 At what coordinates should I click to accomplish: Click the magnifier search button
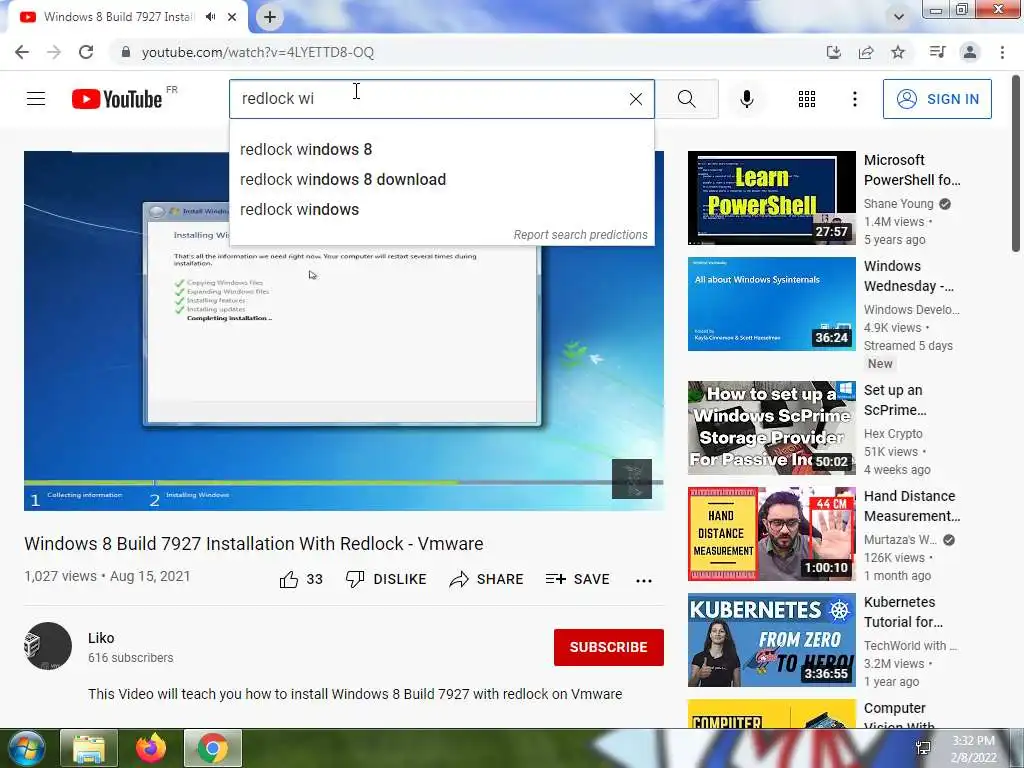[x=686, y=99]
